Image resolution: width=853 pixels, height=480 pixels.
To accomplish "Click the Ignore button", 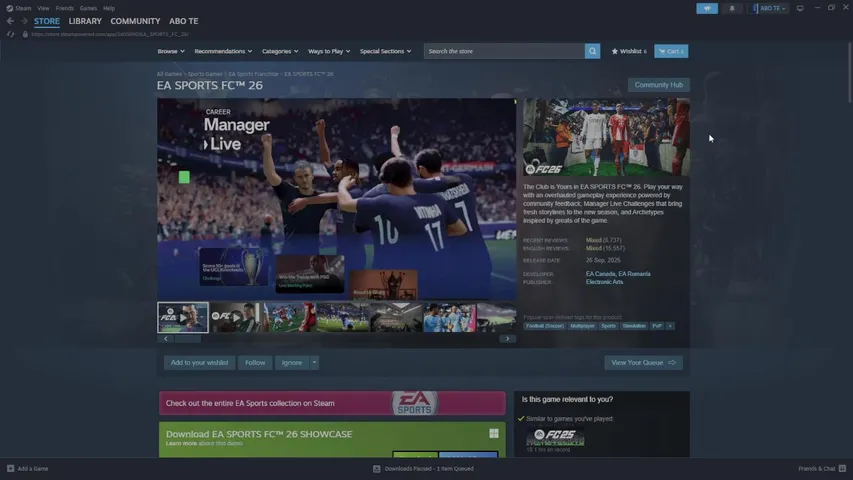I will (x=292, y=362).
